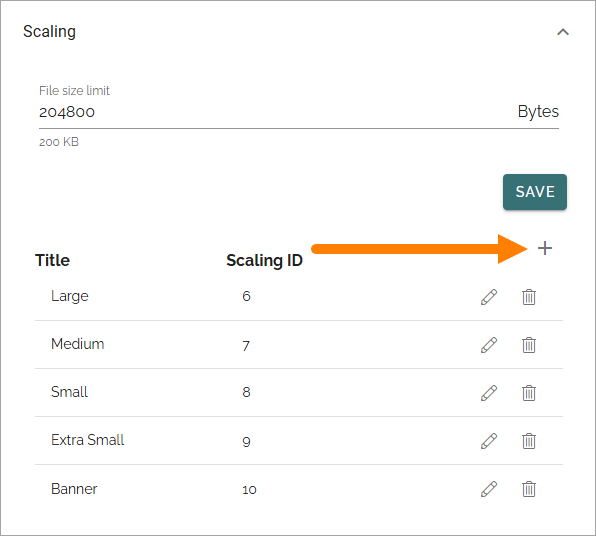Select the Banner row title
Image resolution: width=596 pixels, height=536 pixels.
pos(74,489)
